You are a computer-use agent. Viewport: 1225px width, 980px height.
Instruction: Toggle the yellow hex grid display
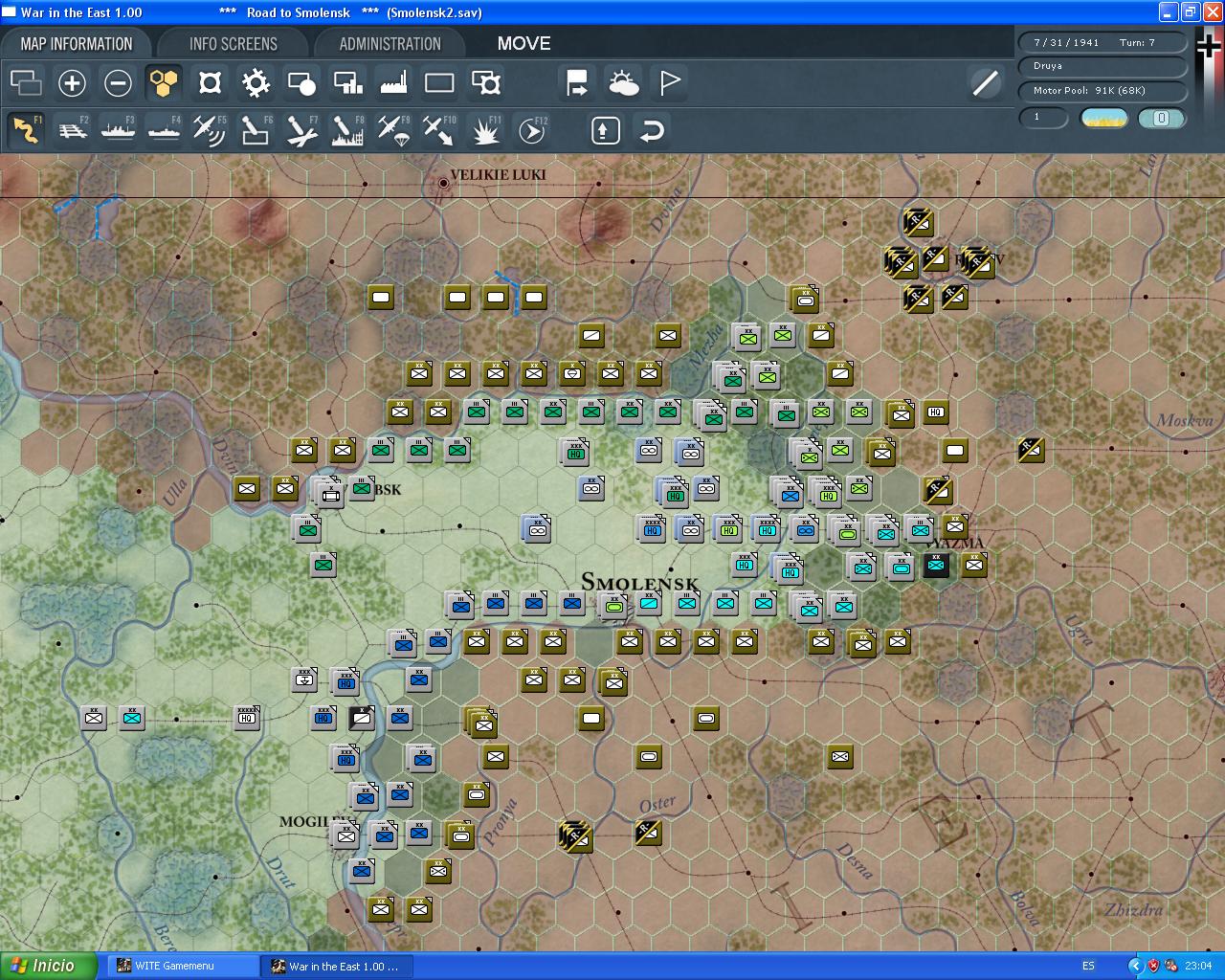tap(164, 83)
